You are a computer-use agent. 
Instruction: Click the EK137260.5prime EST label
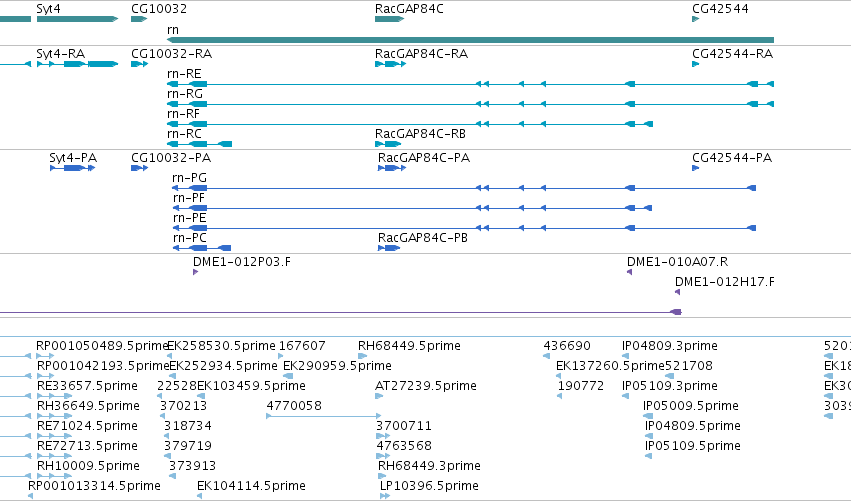coord(610,366)
